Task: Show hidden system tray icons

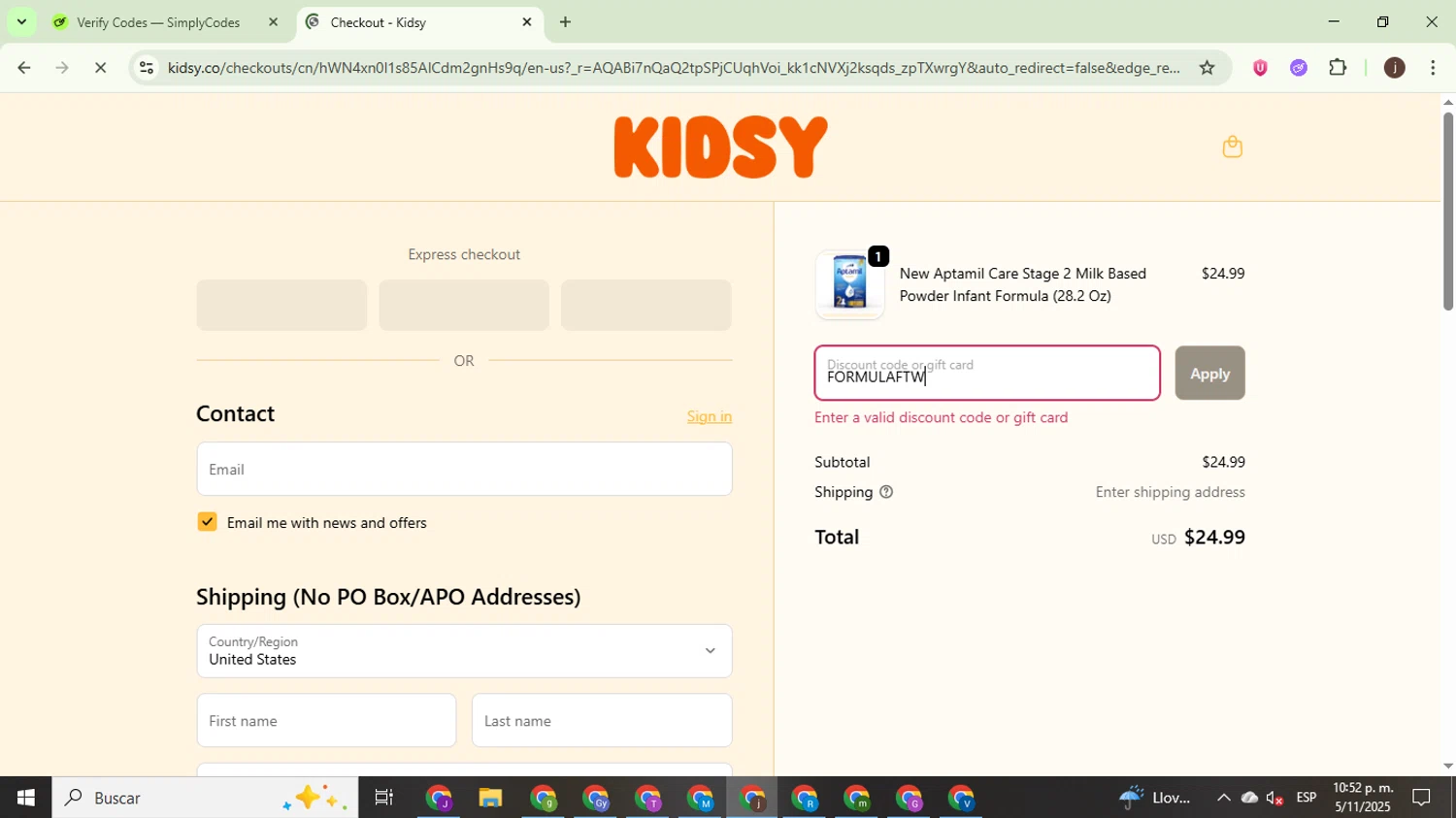Action: tap(1223, 798)
